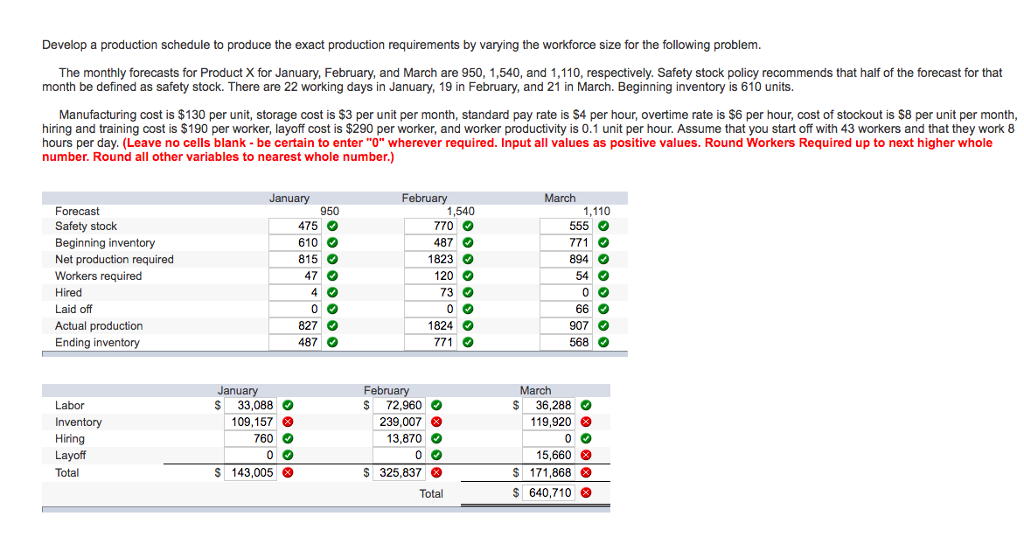Select the January Inventory cost field 109,157
The height and width of the screenshot is (558, 1024).
[x=250, y=422]
